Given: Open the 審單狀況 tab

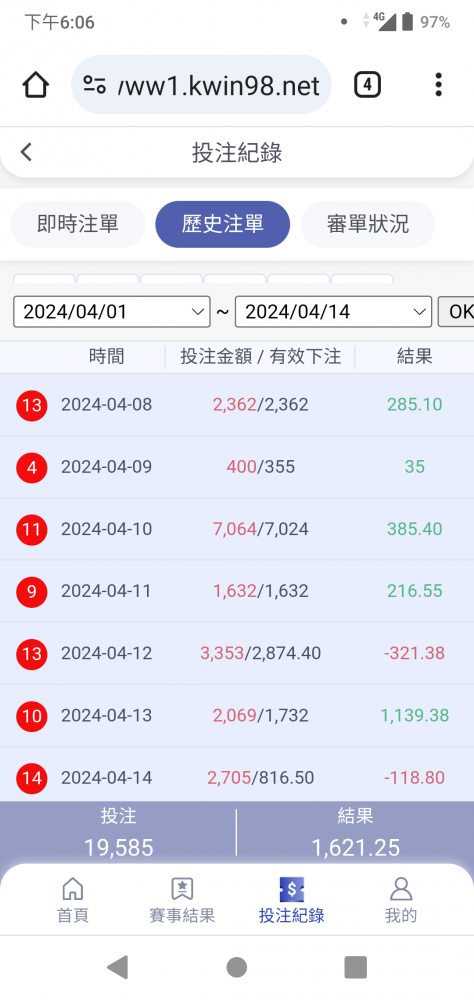Looking at the screenshot, I should coord(367,224).
